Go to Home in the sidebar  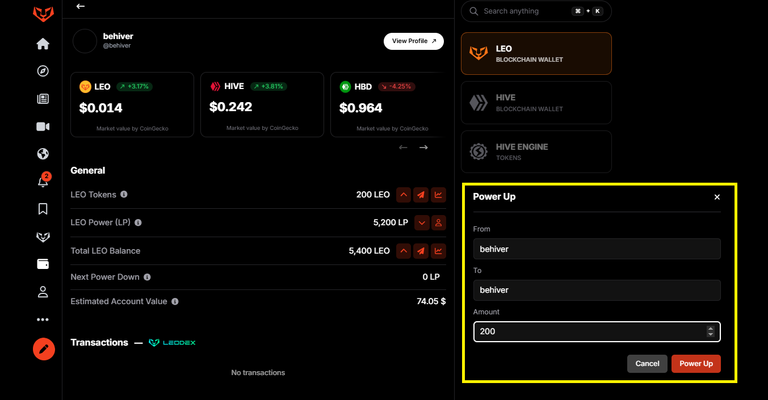point(43,44)
